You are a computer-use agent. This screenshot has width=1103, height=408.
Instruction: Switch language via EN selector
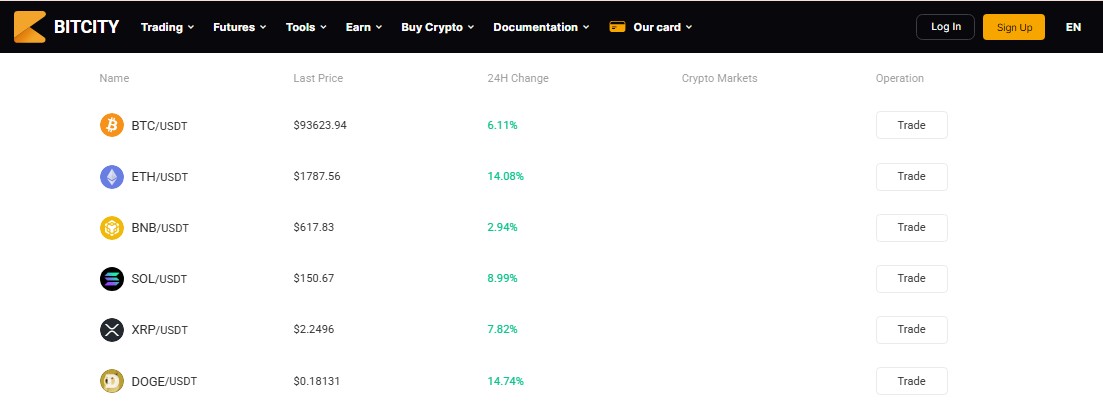[1073, 27]
